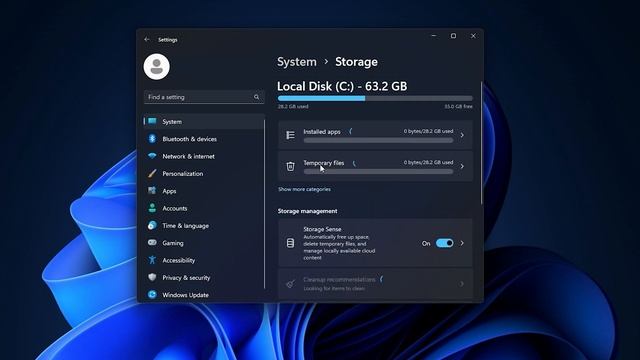Click the Local Disk (C:) - 63.2 GB title

coord(342,87)
